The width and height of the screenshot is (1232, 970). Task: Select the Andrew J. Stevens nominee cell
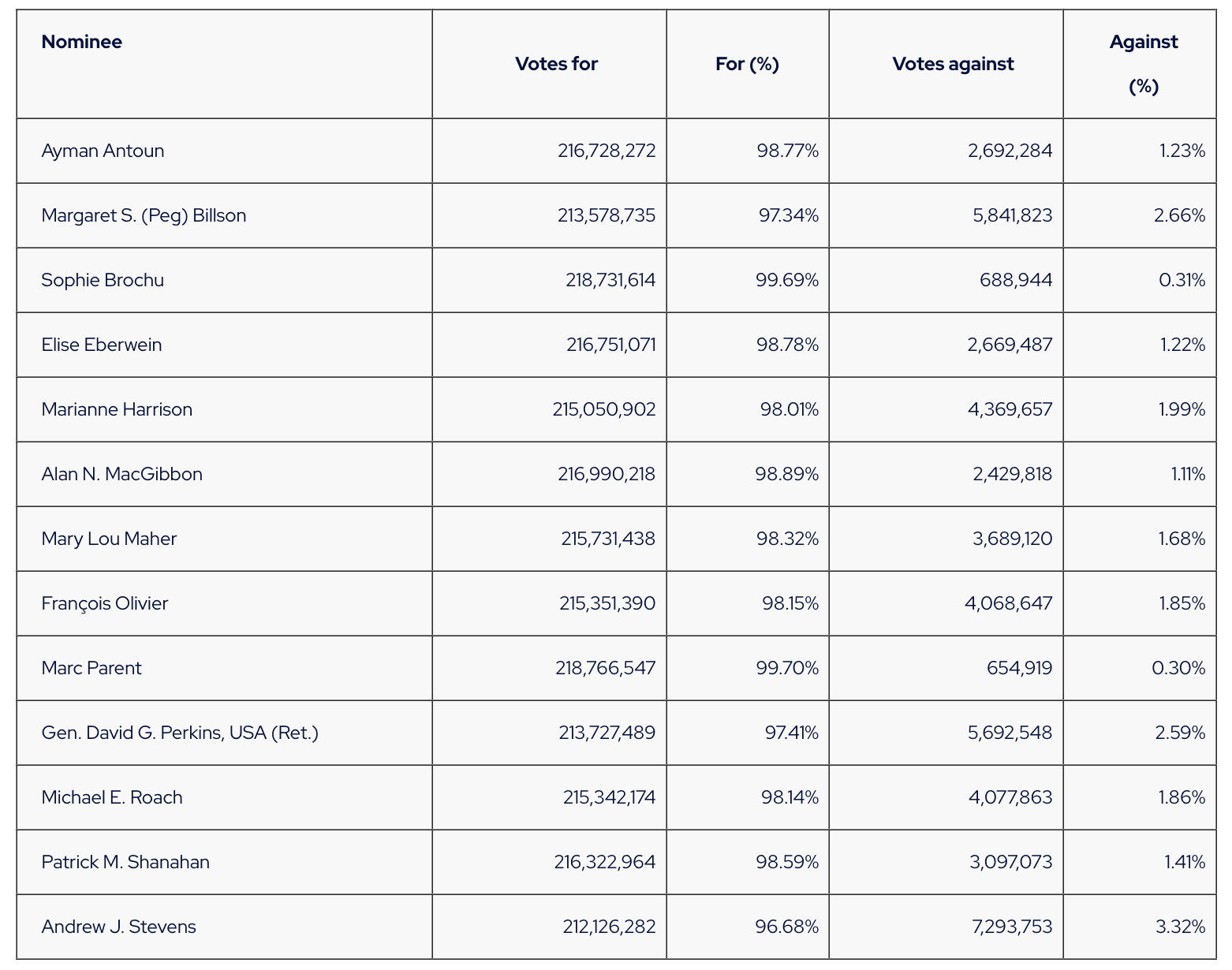(x=118, y=927)
